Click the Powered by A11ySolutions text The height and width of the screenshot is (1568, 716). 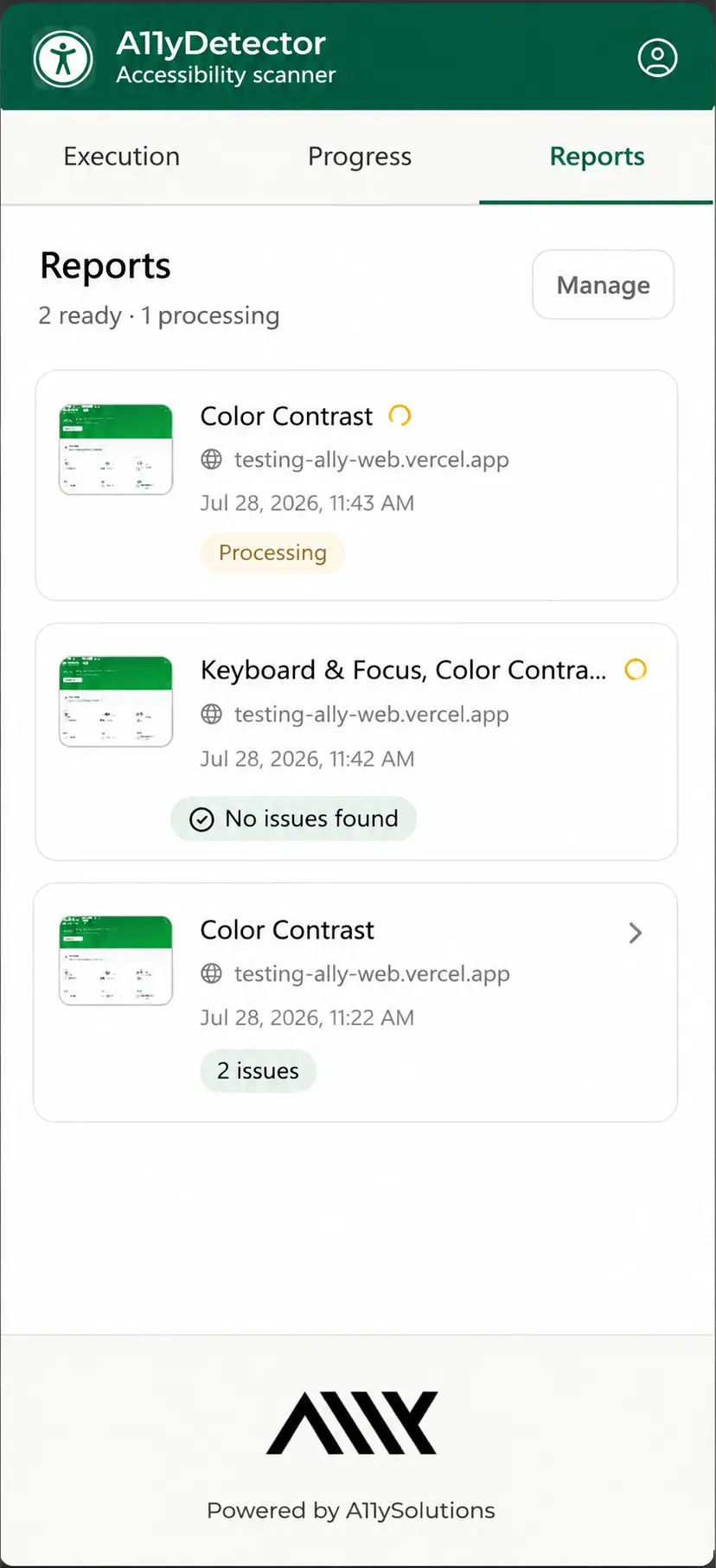click(351, 1510)
